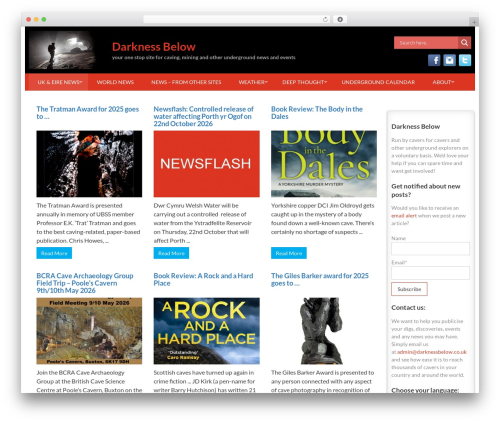The height and width of the screenshot is (423, 500).
Task: Open the Tratman Award for 2025 article
Action: tap(88, 113)
